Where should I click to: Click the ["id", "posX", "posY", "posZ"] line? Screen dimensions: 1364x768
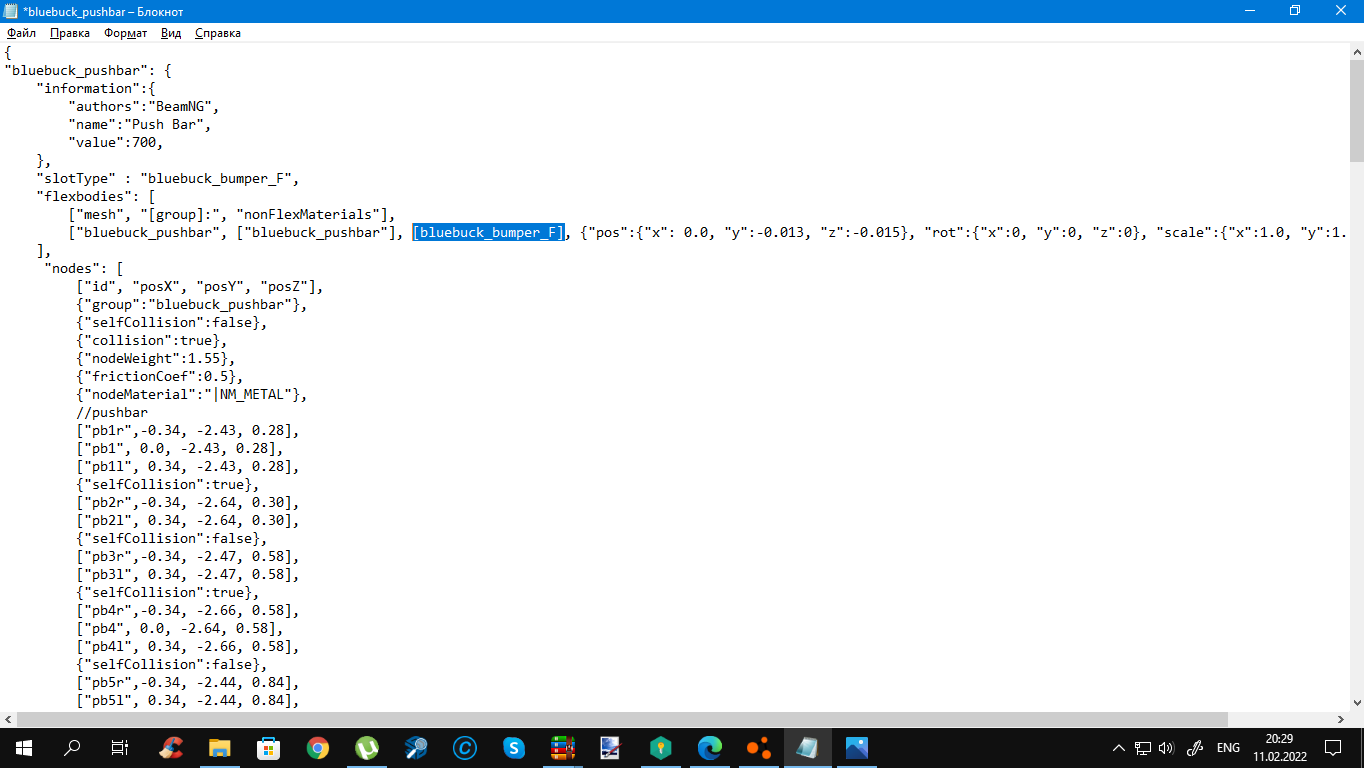[x=200, y=286]
